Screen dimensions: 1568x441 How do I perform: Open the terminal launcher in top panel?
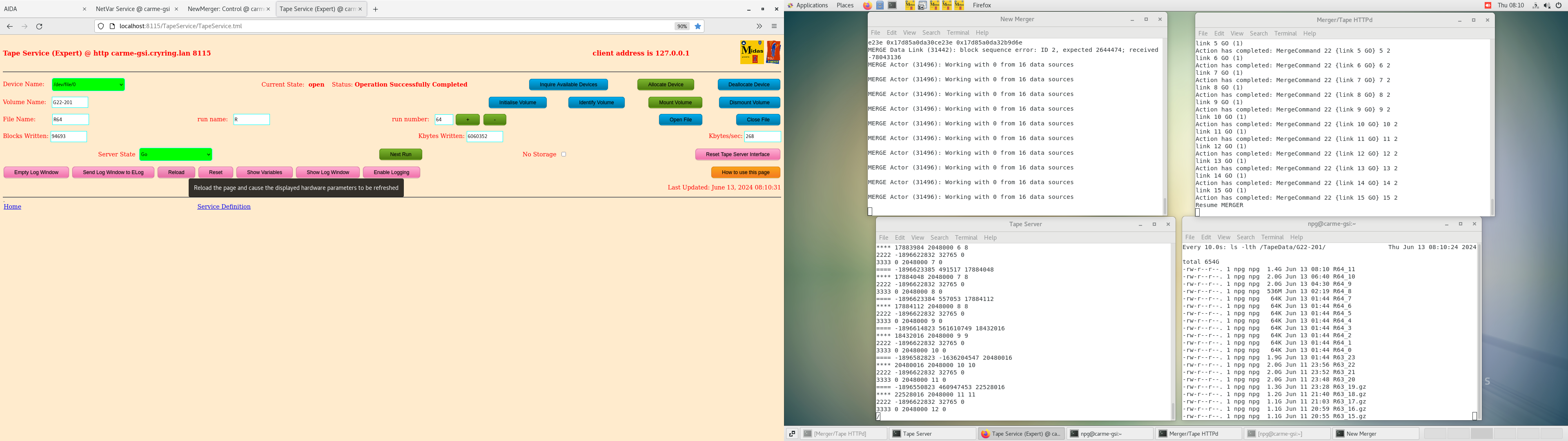892,5
